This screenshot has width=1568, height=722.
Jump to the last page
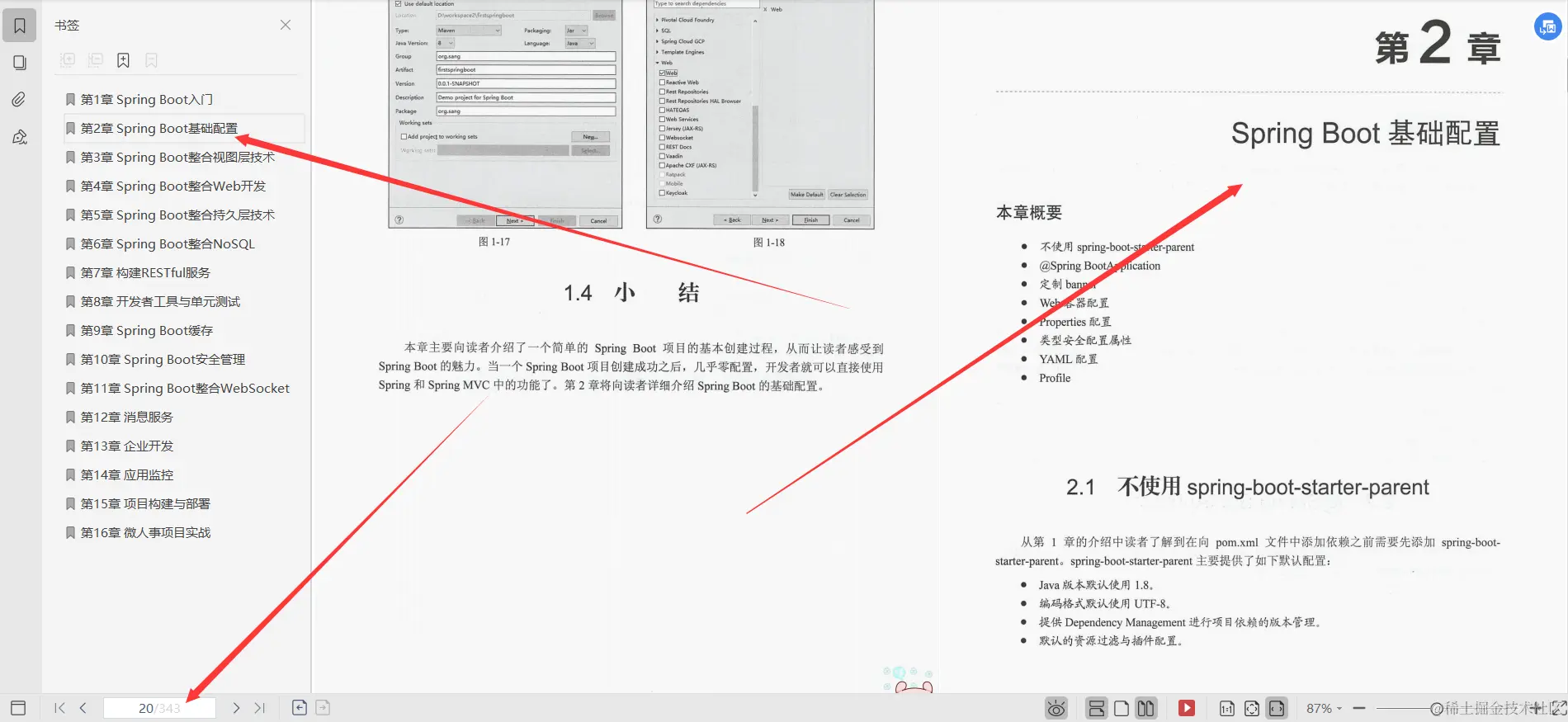click(x=260, y=708)
